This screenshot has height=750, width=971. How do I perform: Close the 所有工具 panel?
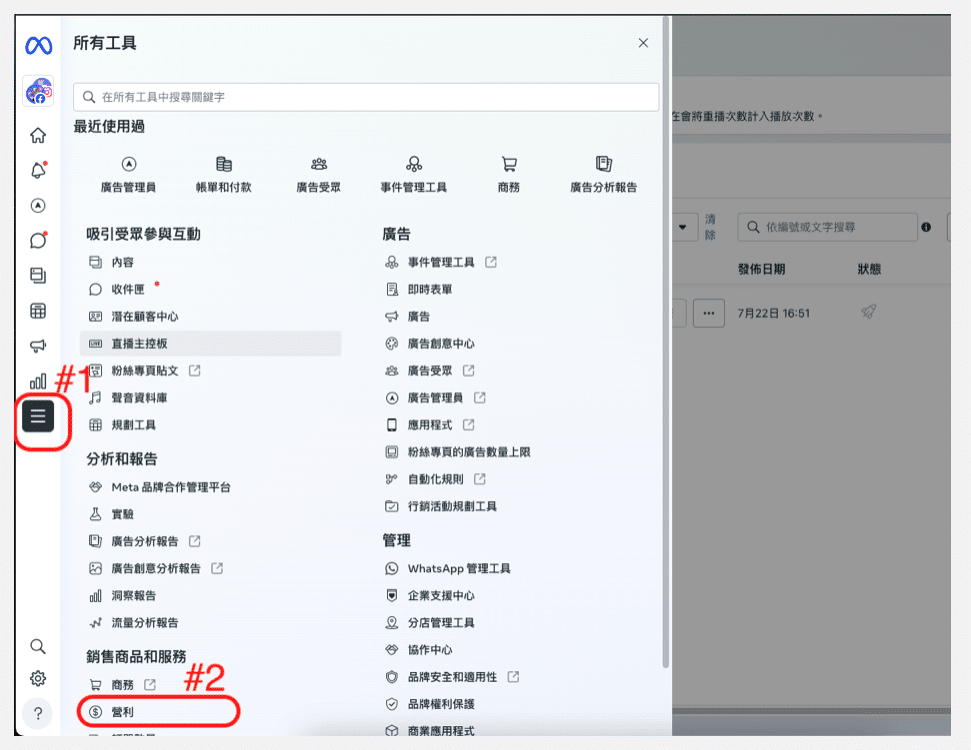tap(643, 43)
